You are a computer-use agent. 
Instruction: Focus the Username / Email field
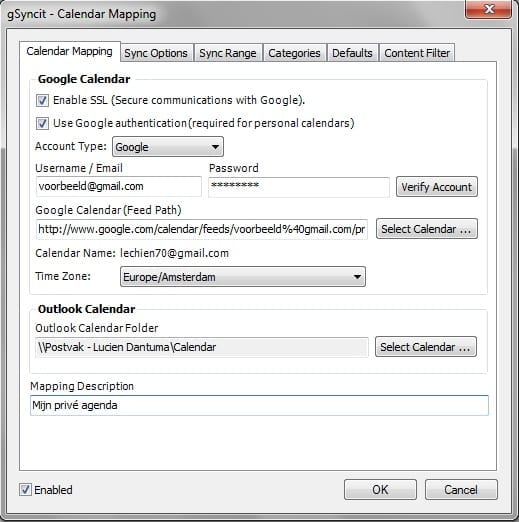point(119,186)
